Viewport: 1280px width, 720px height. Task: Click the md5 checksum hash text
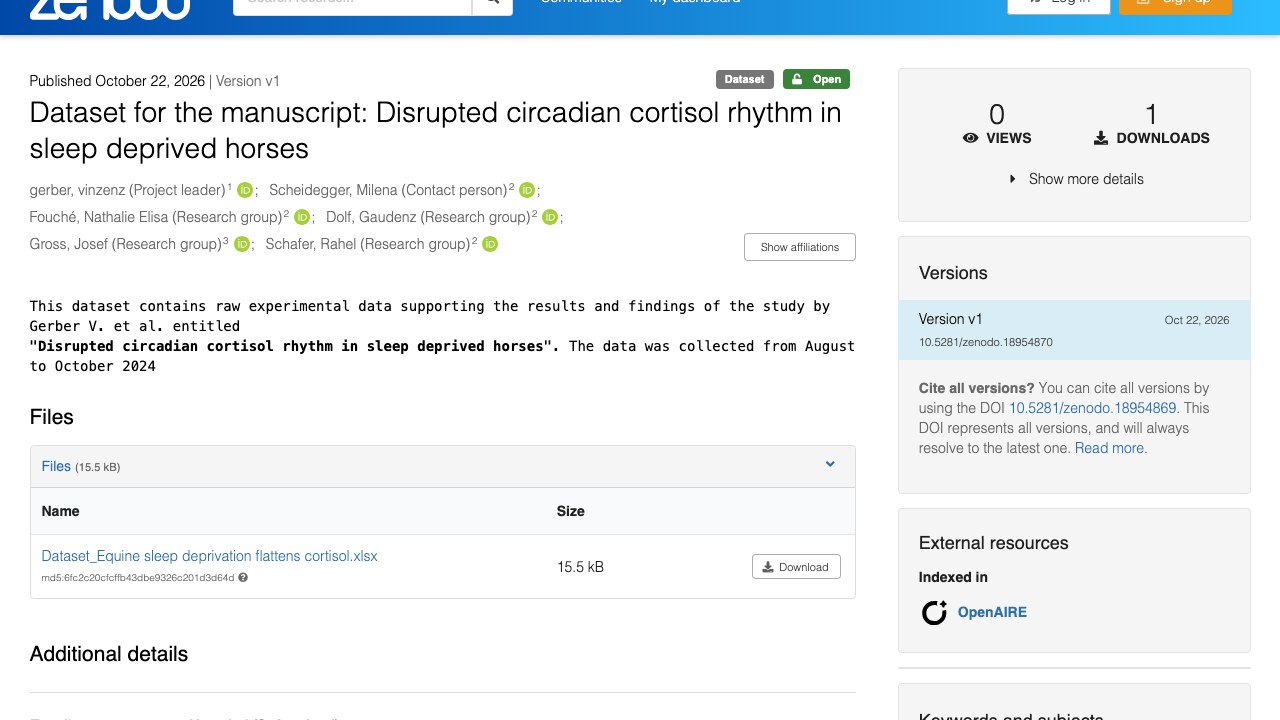(138, 577)
